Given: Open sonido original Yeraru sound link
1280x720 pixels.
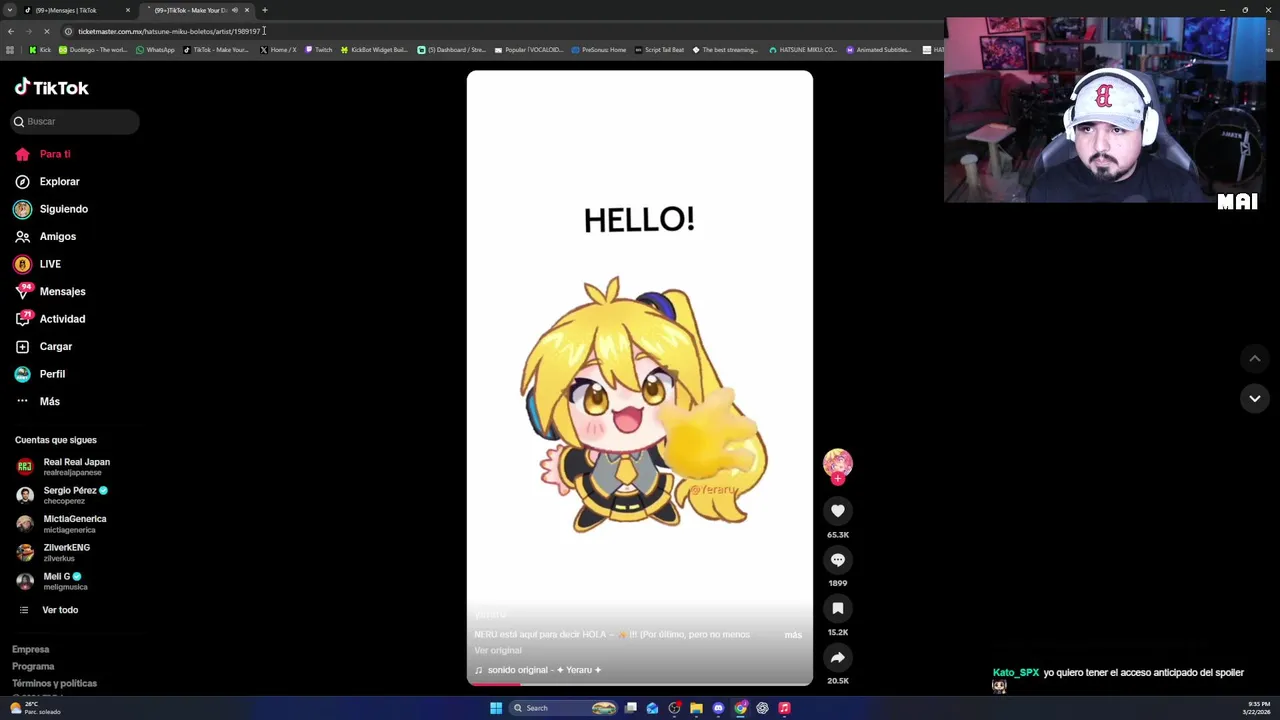Looking at the screenshot, I should tap(538, 670).
